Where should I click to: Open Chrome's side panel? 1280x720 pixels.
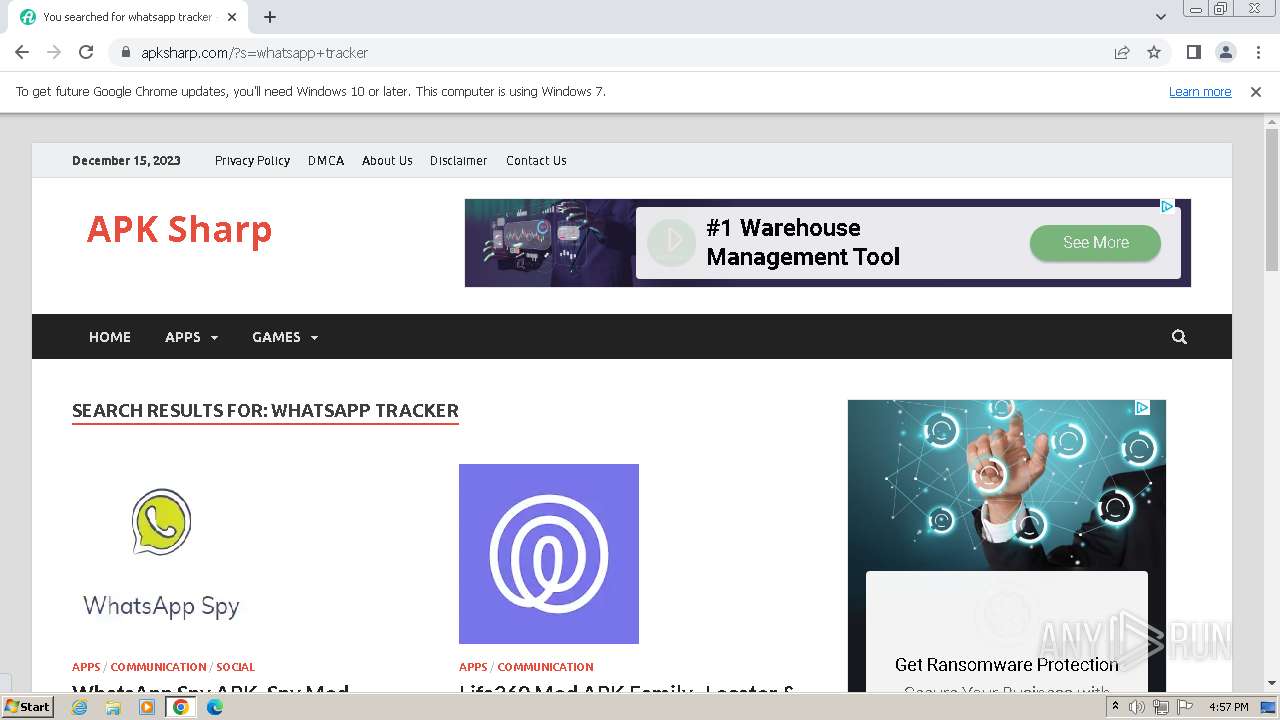point(1193,52)
